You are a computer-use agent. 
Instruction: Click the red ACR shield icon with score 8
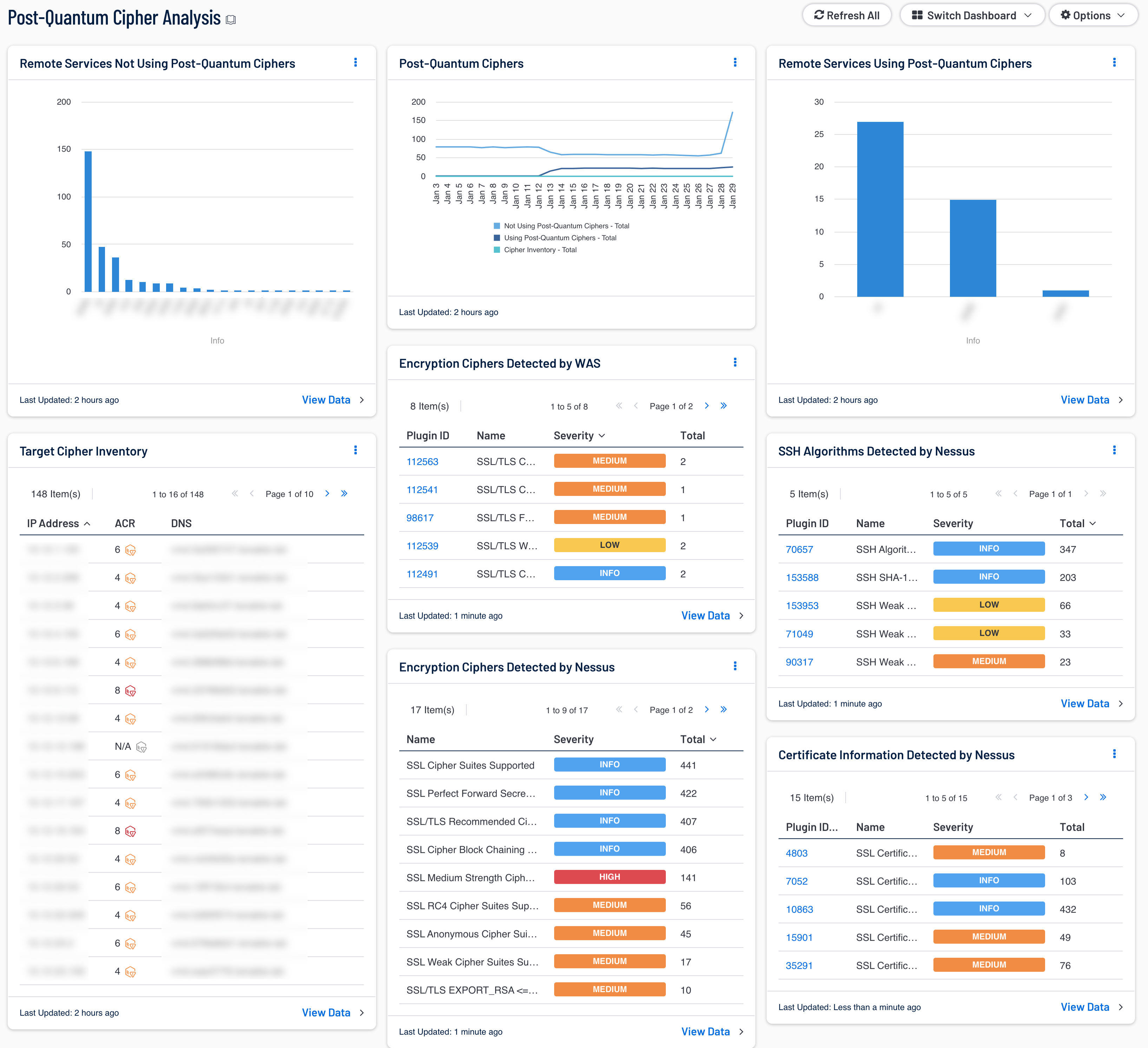point(130,691)
